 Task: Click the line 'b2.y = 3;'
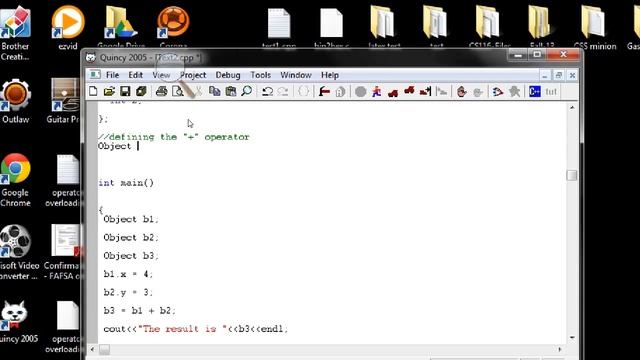click(128, 292)
